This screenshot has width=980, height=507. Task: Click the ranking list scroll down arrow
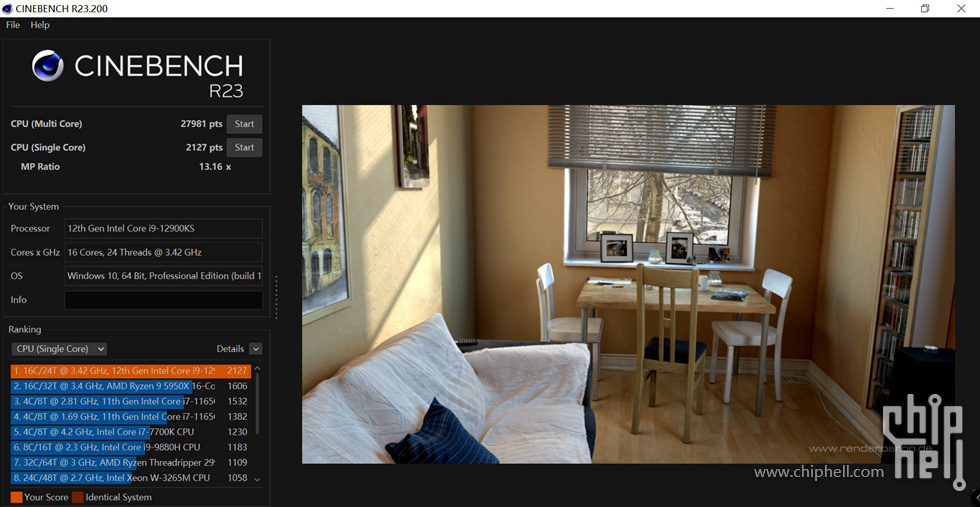click(x=257, y=479)
